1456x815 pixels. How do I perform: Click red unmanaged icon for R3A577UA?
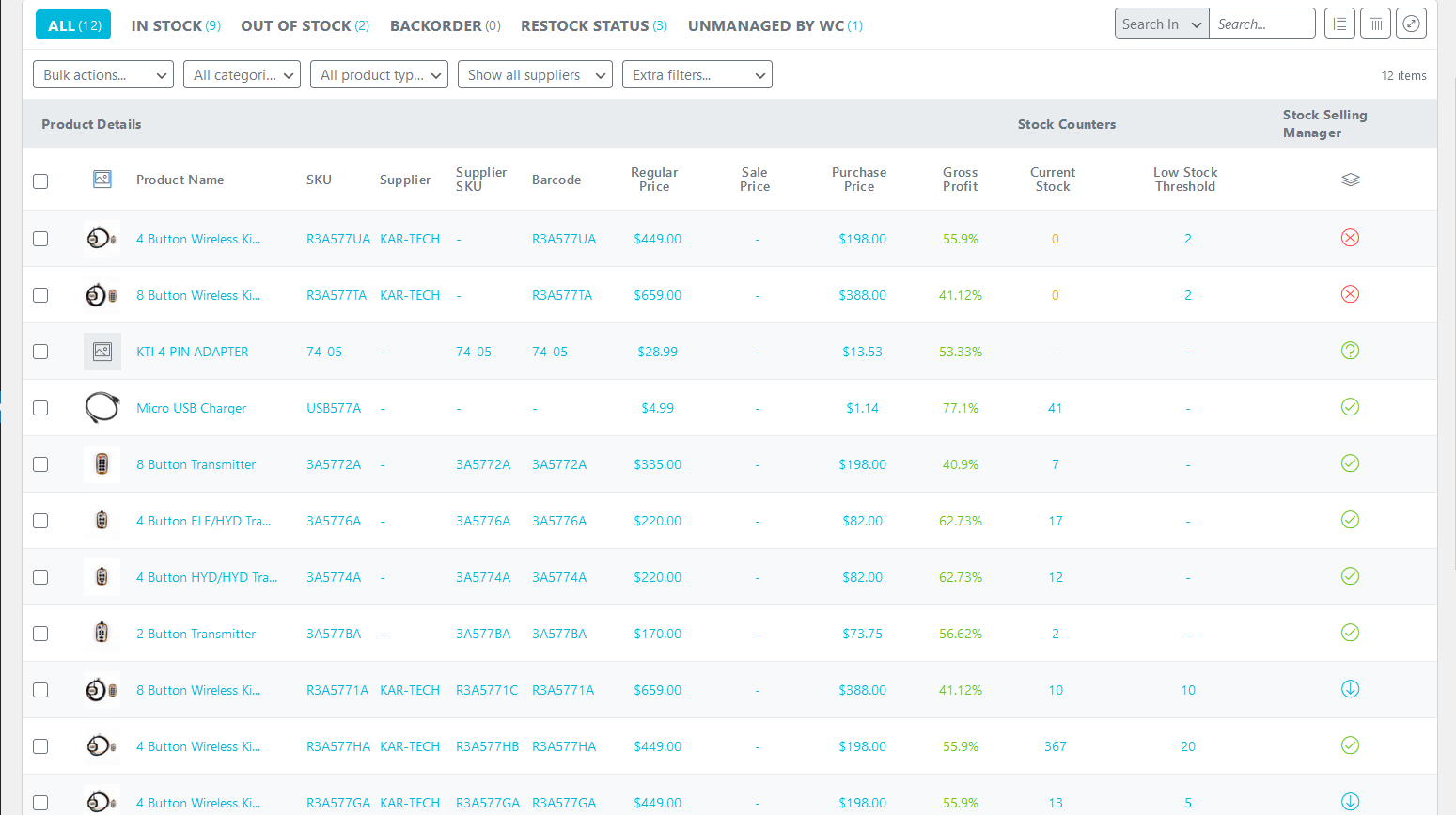coord(1350,238)
